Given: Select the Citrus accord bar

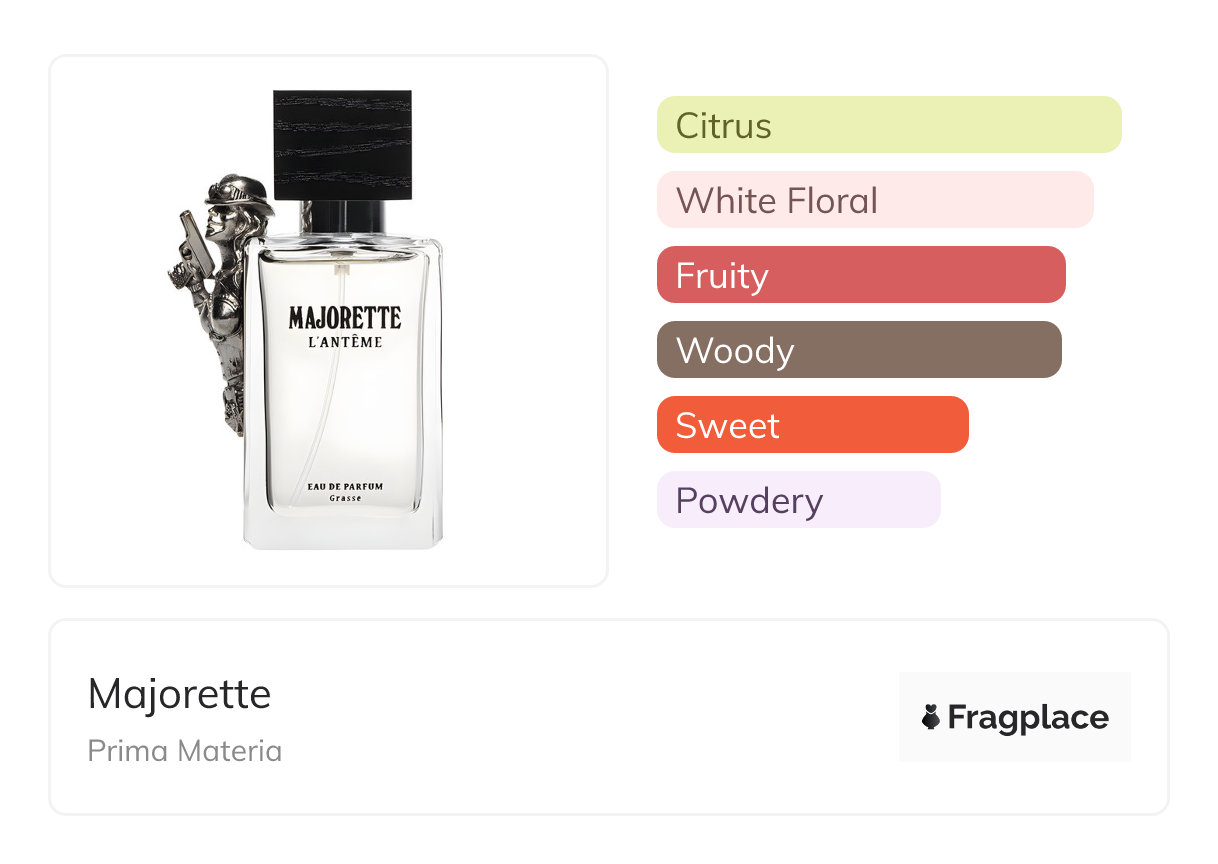Looking at the screenshot, I should (888, 125).
